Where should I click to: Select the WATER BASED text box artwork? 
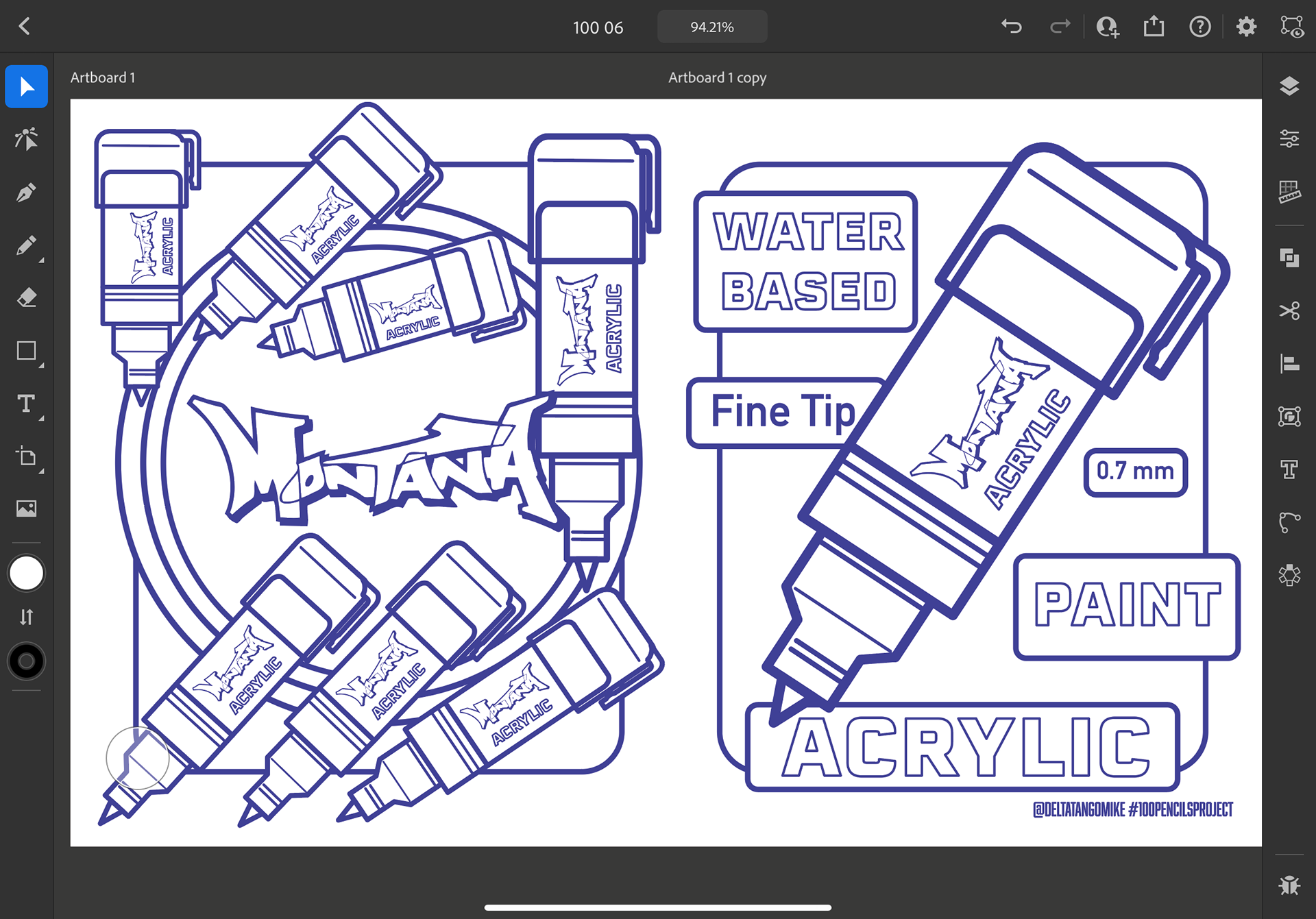pos(805,261)
